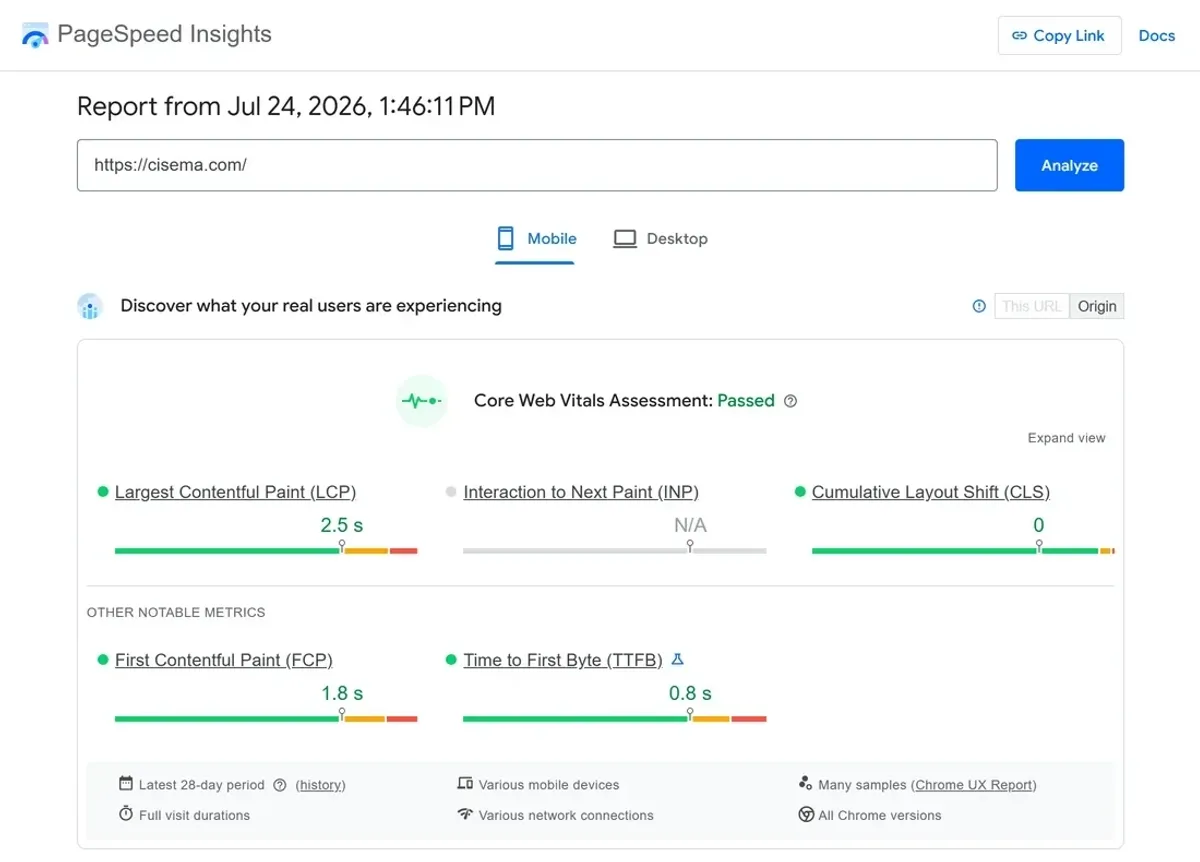Click the PageSpeed Insights logo icon
The image size is (1200, 862).
tap(35, 36)
